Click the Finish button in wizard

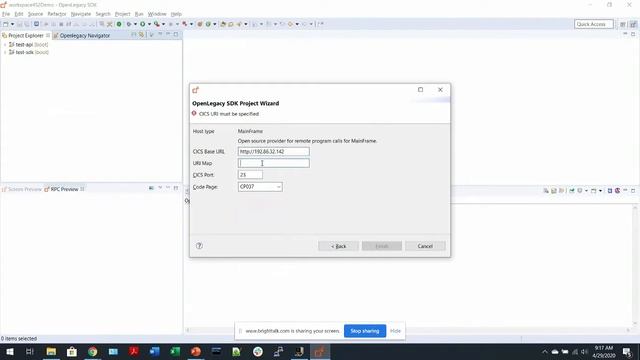382,246
